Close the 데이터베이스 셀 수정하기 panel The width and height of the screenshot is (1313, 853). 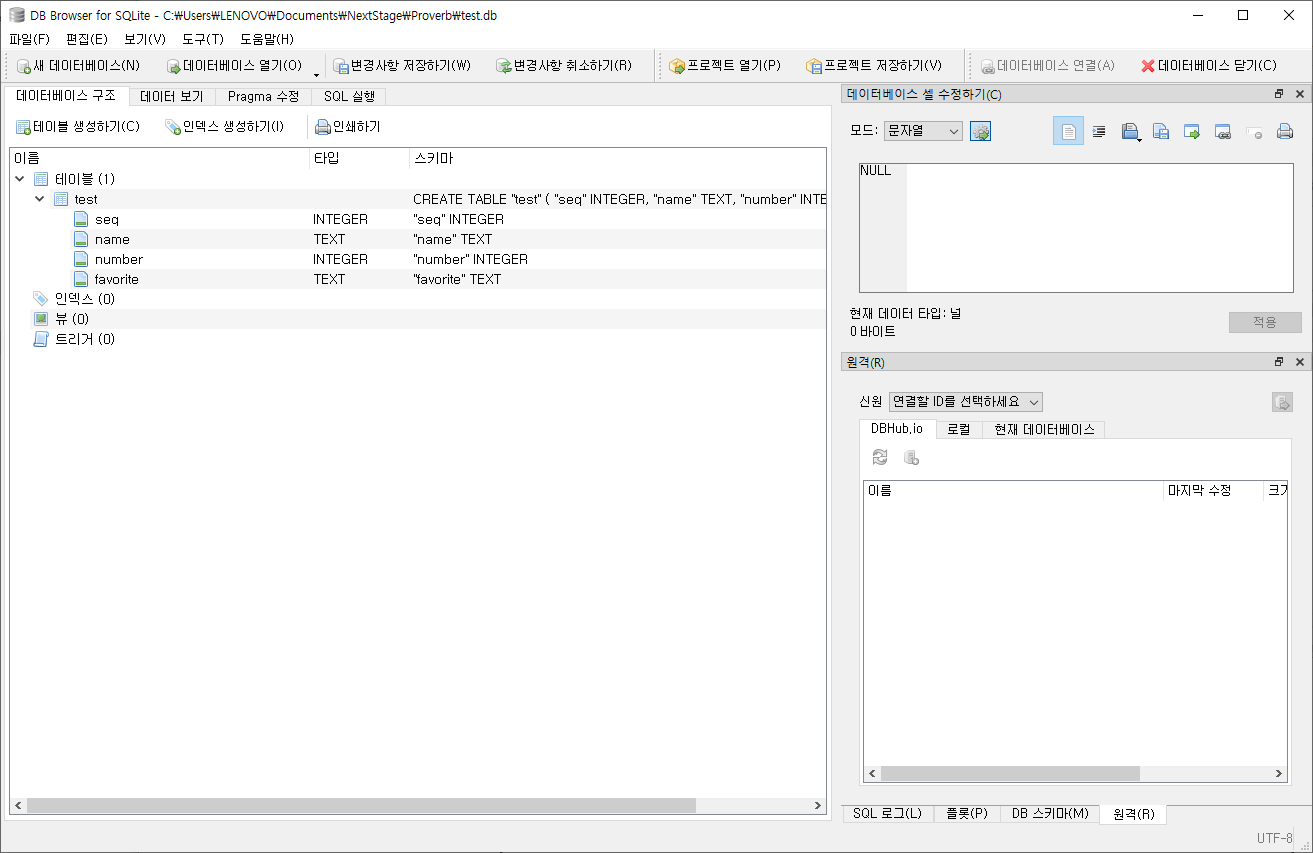1300,94
